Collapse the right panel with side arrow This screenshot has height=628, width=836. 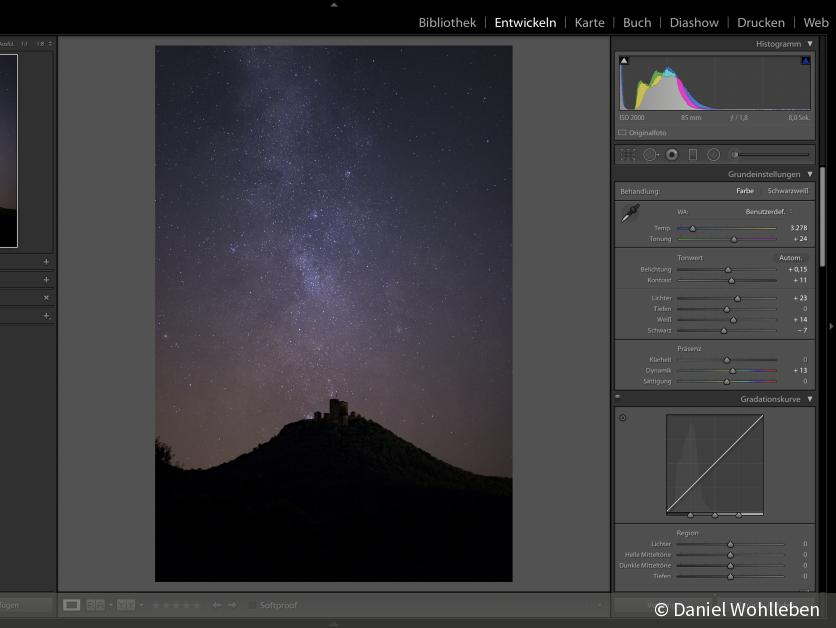(831, 326)
